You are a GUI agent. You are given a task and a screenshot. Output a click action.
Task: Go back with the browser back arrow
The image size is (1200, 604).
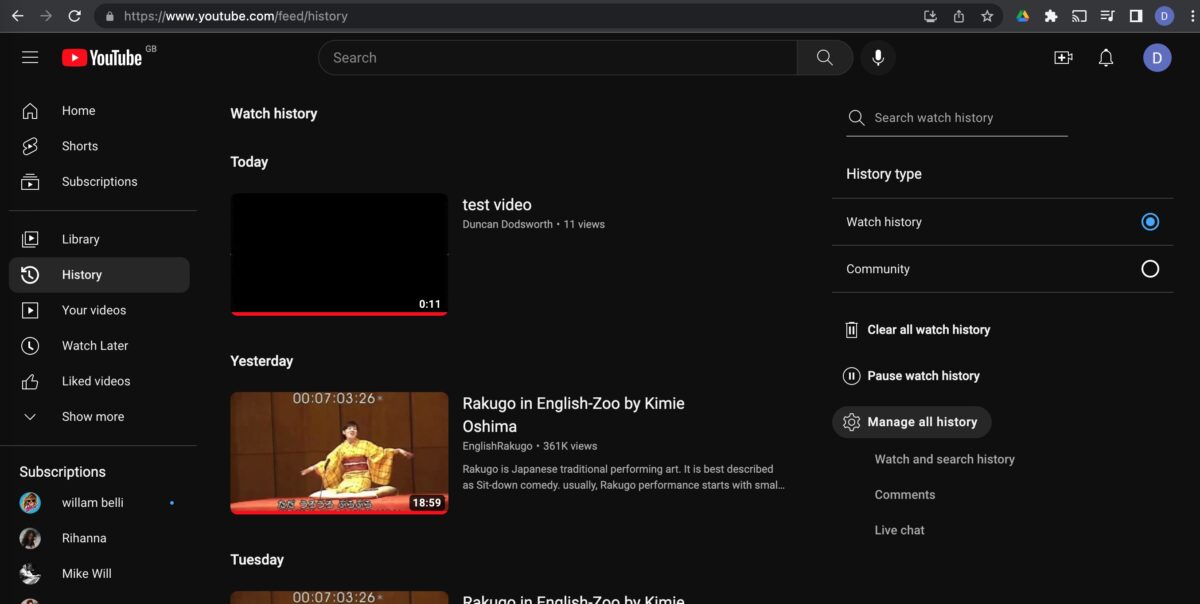click(x=17, y=16)
